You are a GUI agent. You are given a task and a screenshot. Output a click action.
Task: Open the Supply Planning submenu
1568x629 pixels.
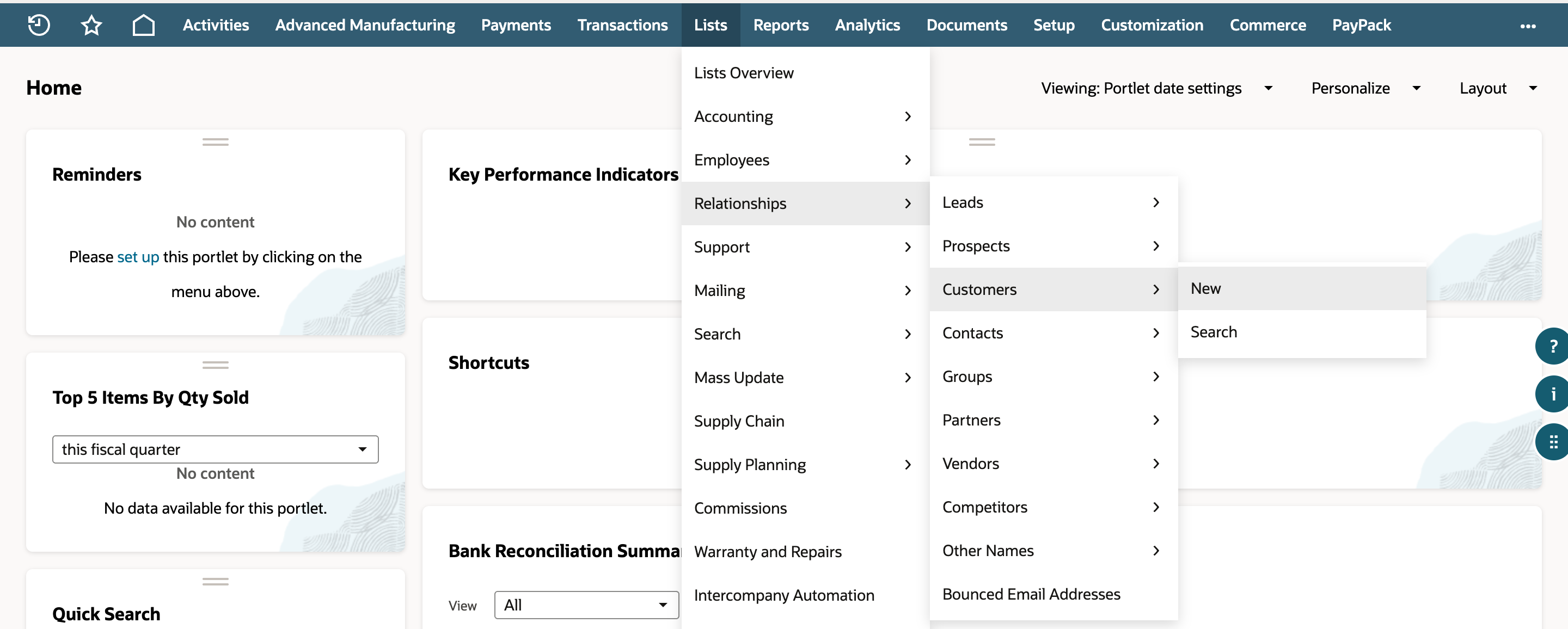coord(805,465)
